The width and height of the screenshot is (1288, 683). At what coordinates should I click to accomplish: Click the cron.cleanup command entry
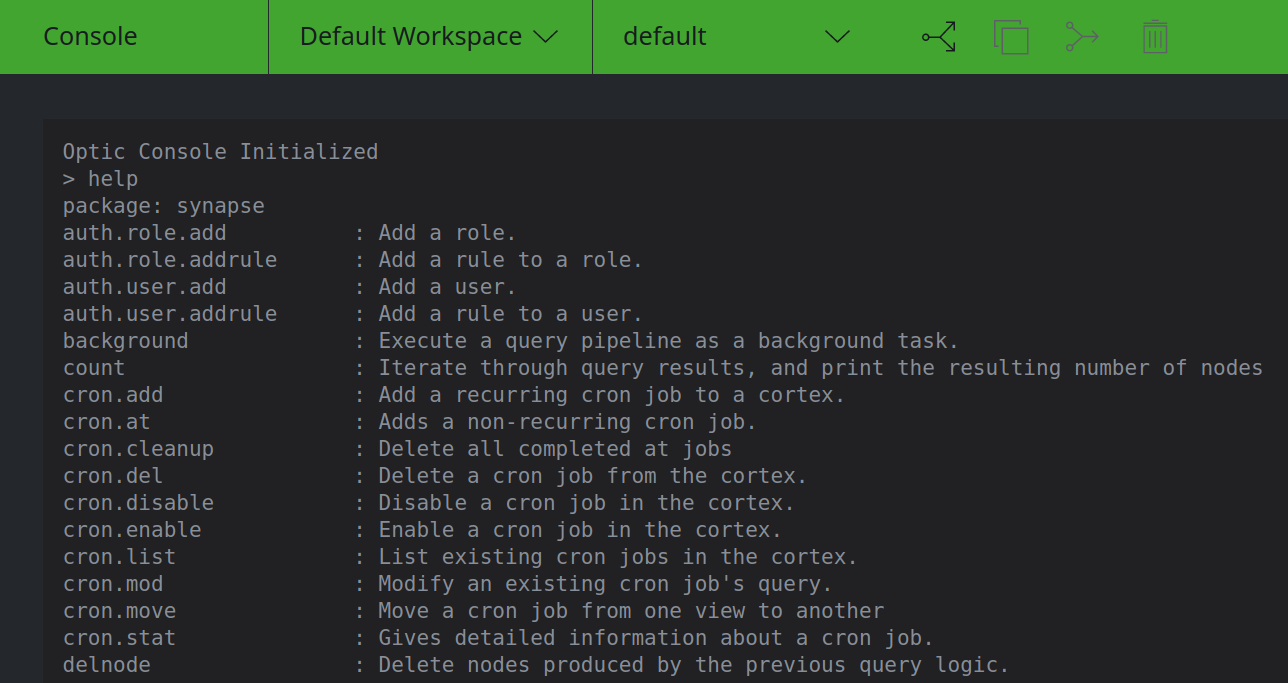138,449
